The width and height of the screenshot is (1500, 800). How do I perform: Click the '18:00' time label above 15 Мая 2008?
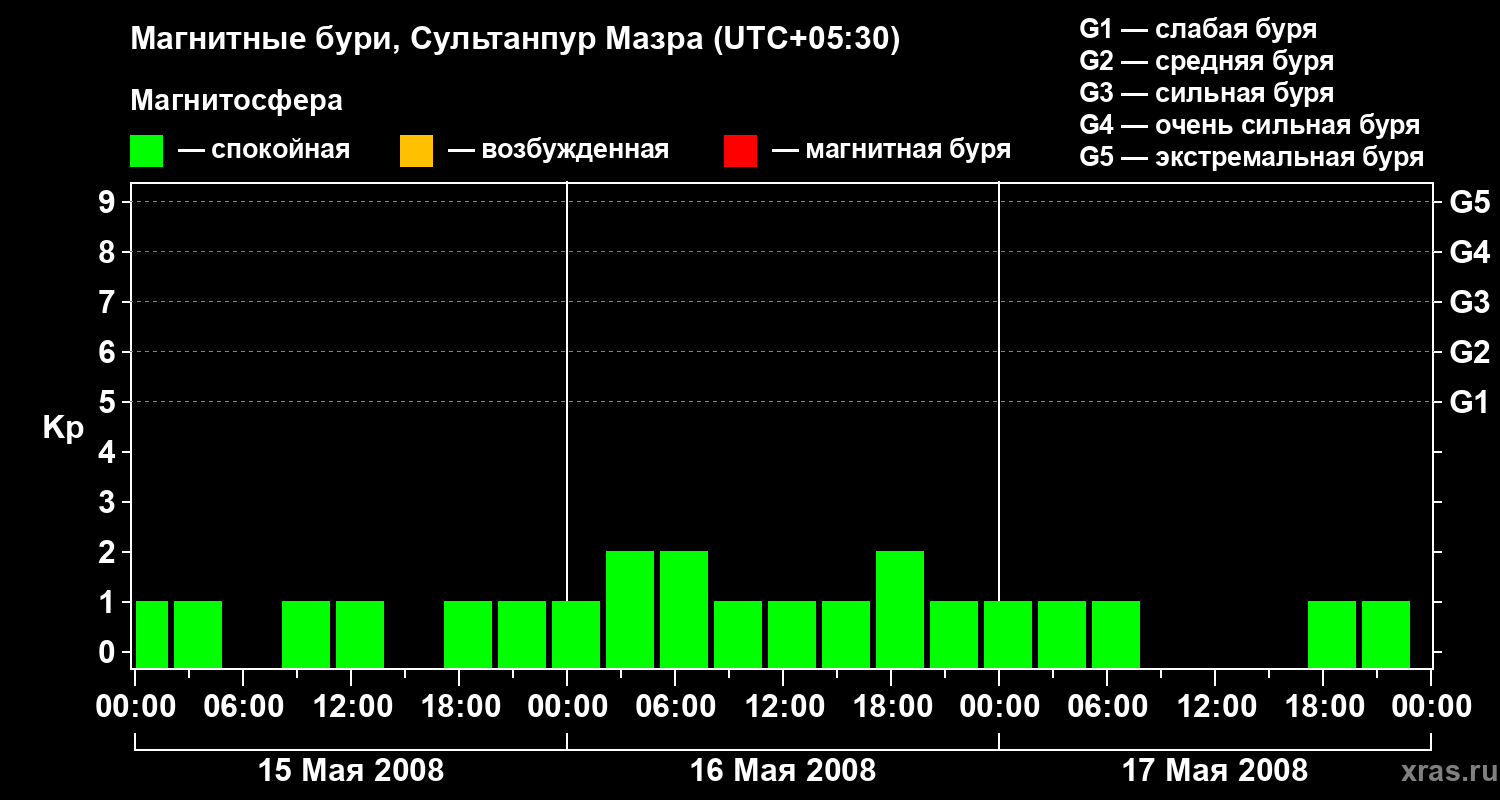459,707
